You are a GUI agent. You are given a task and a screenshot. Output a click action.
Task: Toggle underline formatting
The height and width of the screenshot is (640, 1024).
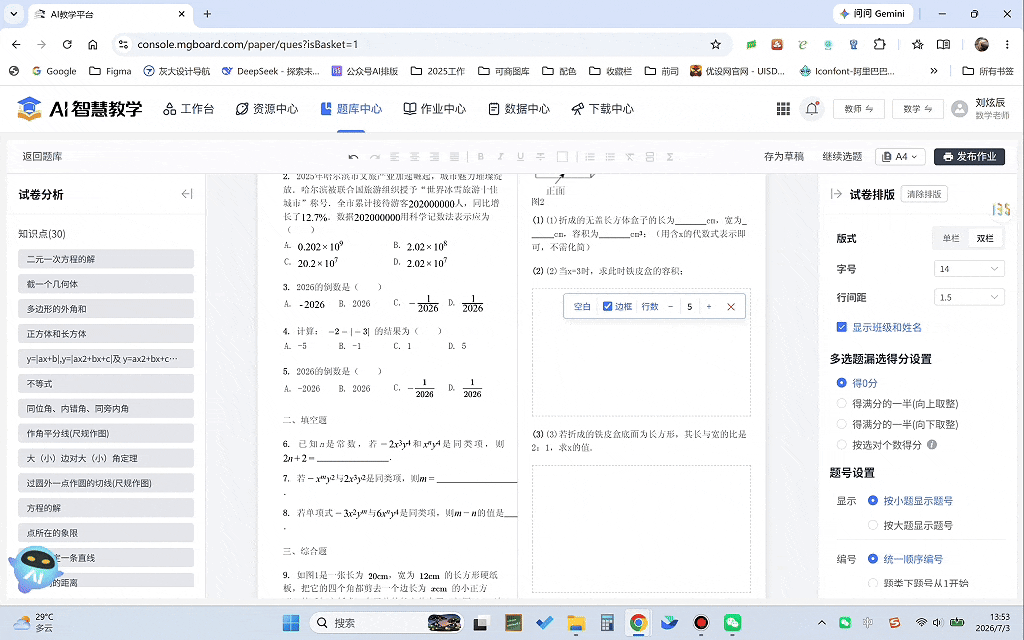click(x=520, y=157)
